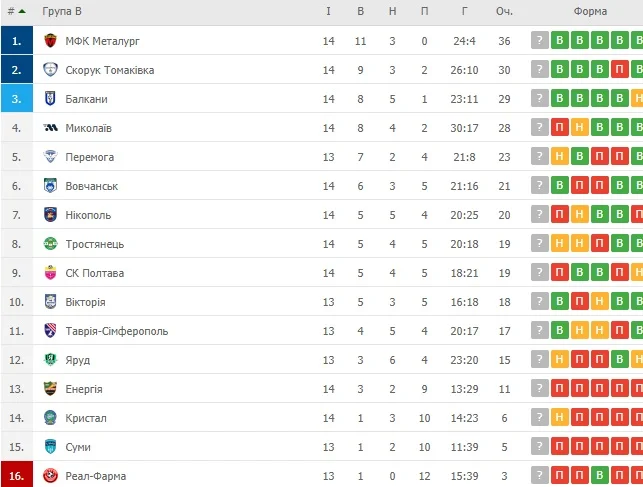The width and height of the screenshot is (643, 487).
Task: Click the gray question mark in Суми's form
Action: (540, 447)
